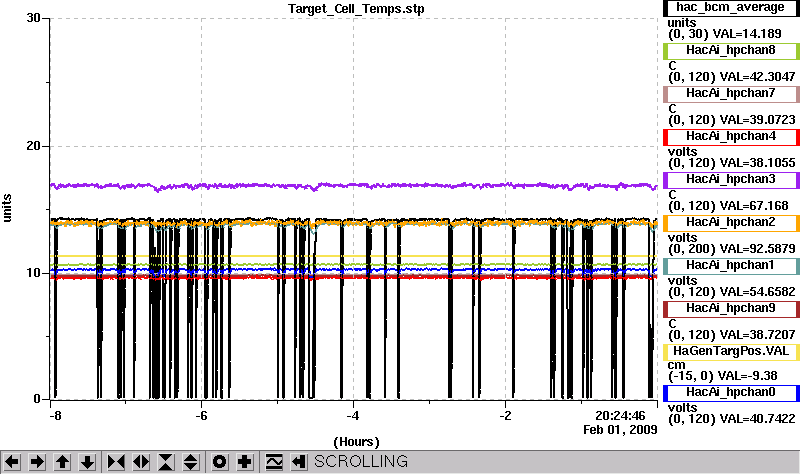Image resolution: width=800 pixels, height=474 pixels.
Task: Click the date label Feb 01, 2009
Action: tap(620, 430)
